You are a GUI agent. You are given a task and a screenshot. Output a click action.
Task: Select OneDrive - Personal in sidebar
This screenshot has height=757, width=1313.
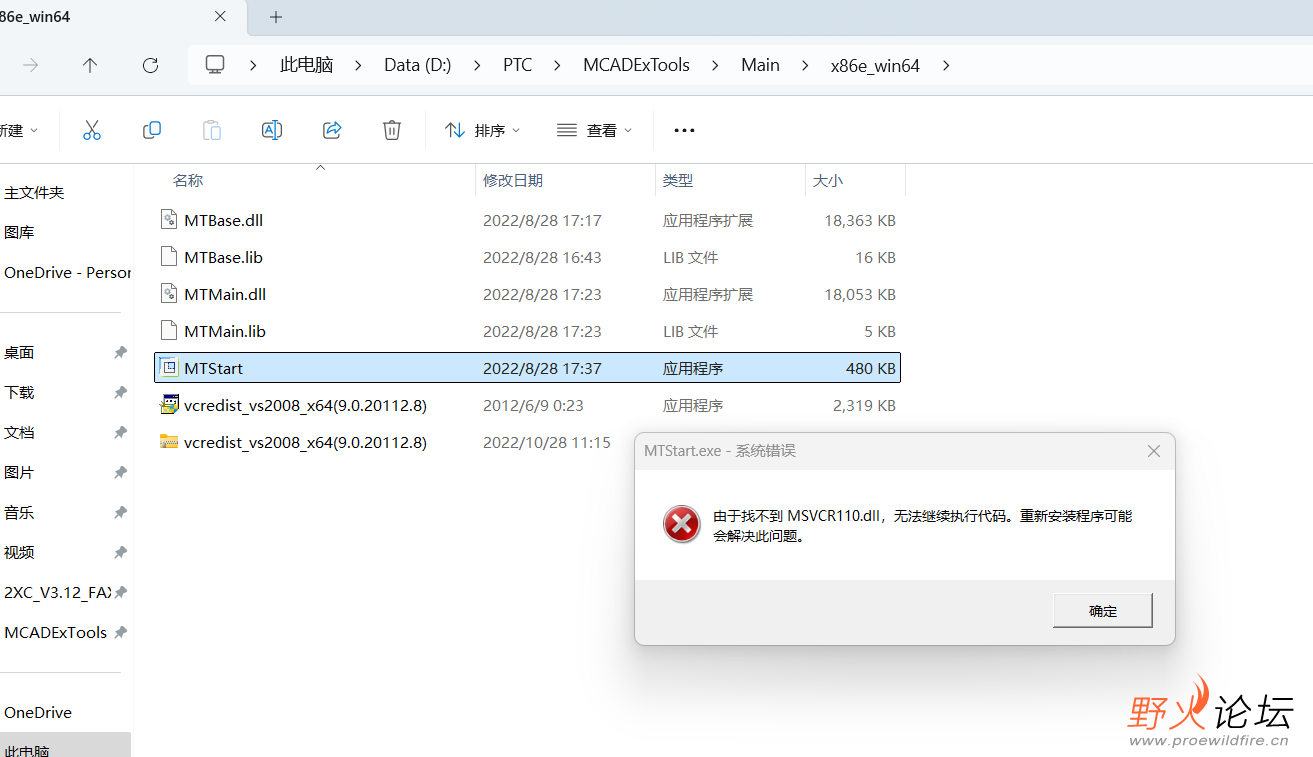(65, 272)
